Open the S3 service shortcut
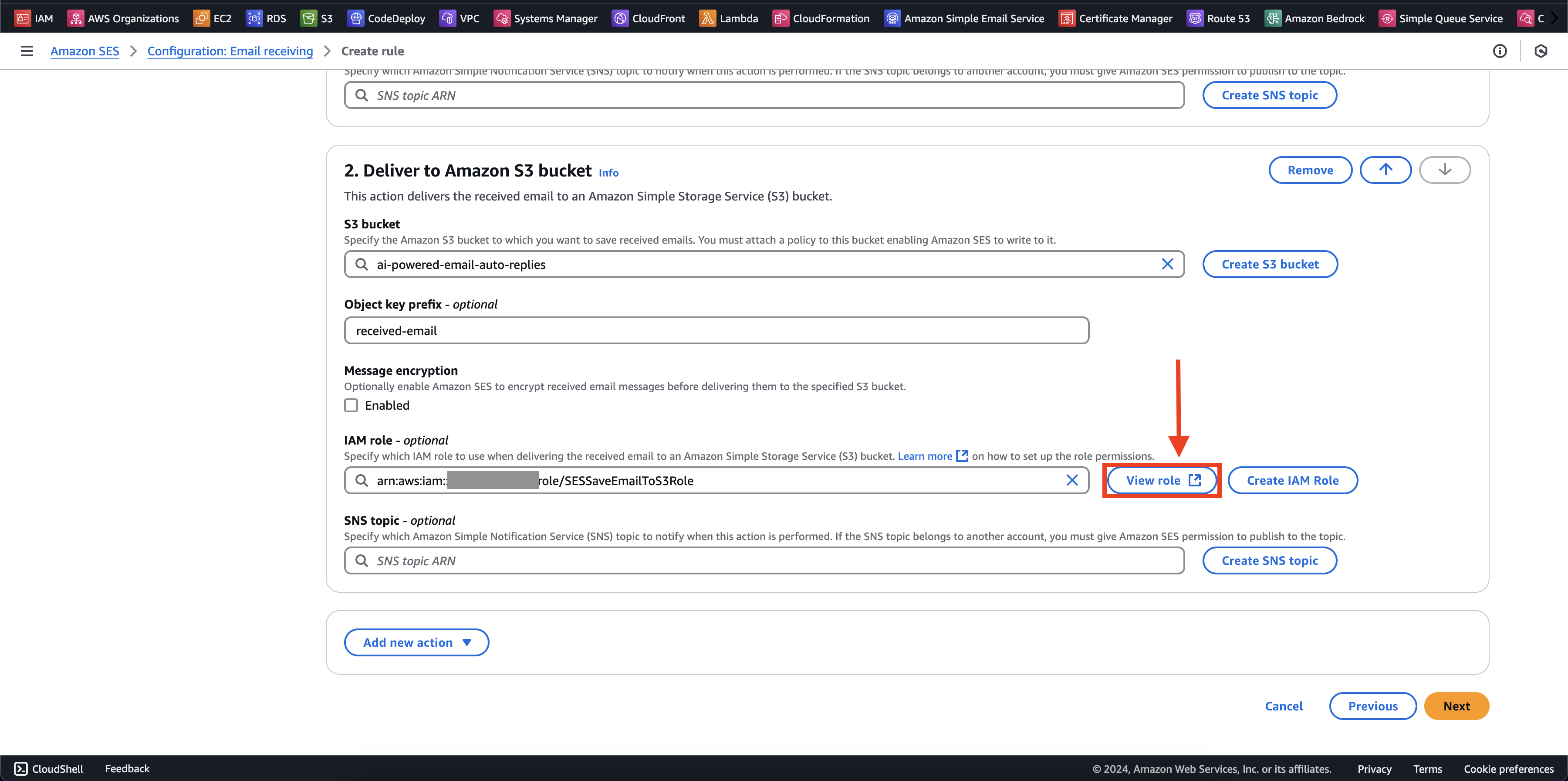Screen dimensions: 1568x781 pos(317,18)
